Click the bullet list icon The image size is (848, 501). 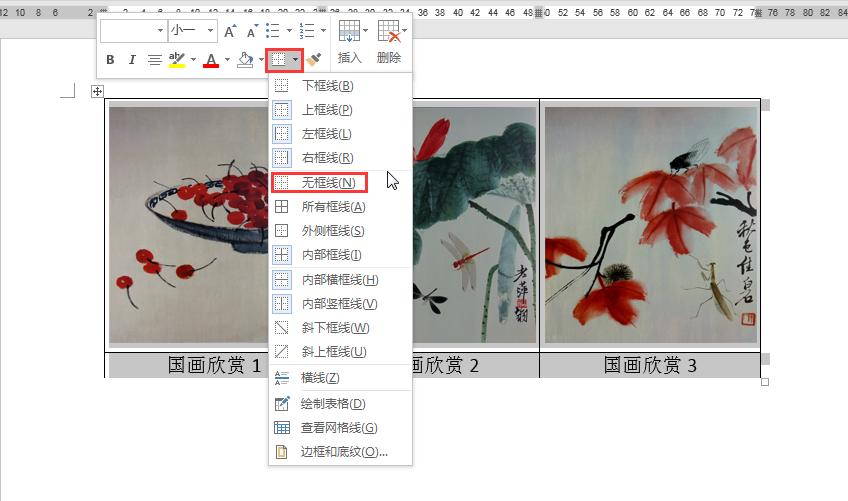[x=273, y=31]
